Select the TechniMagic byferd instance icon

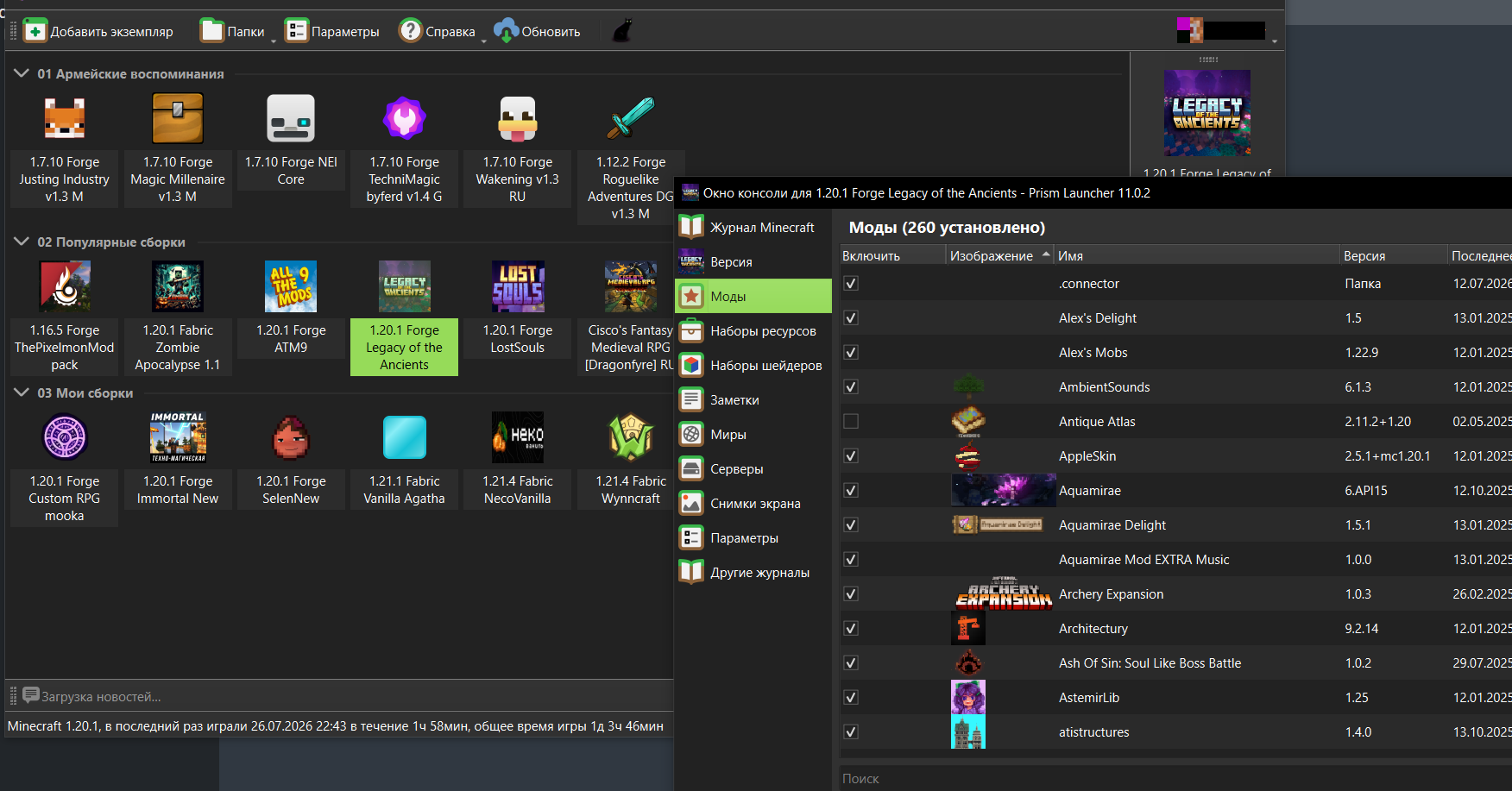tap(405, 118)
